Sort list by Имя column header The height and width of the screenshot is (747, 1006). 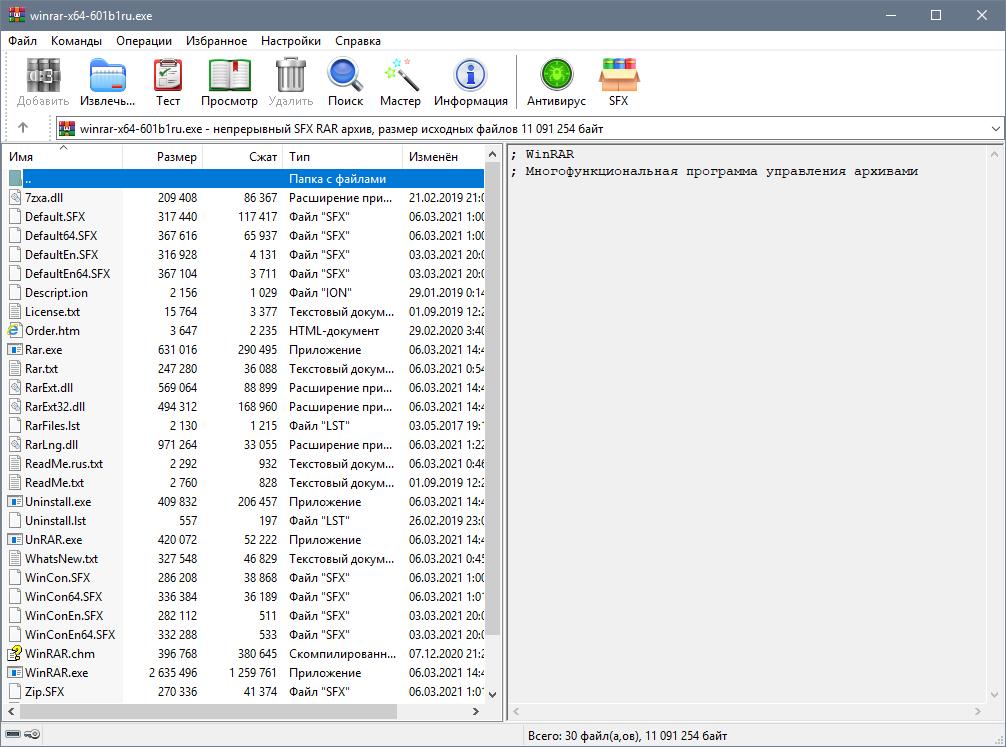22,157
